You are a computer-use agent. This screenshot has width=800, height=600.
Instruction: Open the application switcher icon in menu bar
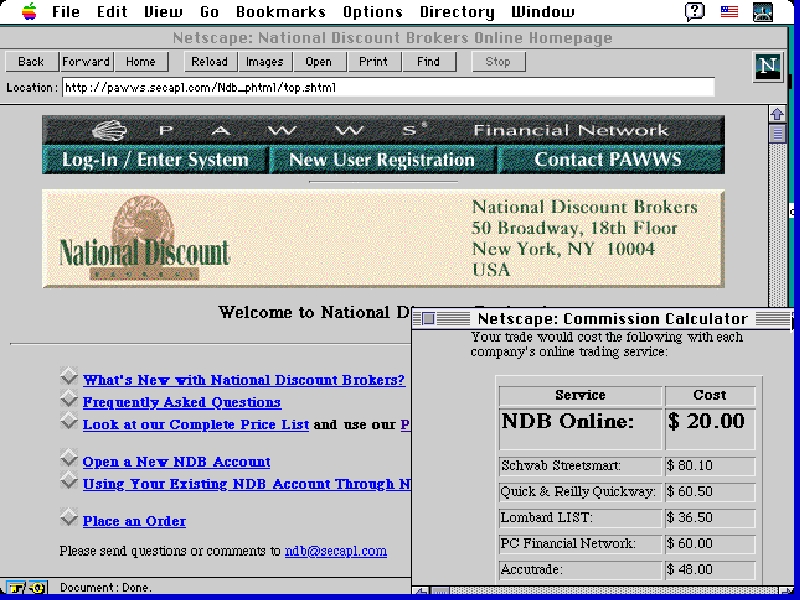[x=763, y=12]
